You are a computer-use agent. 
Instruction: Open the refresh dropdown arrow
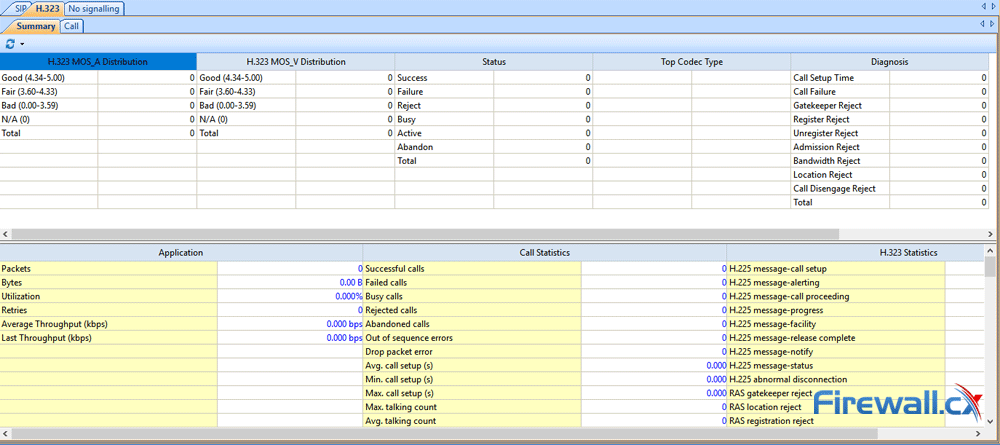tap(22, 45)
